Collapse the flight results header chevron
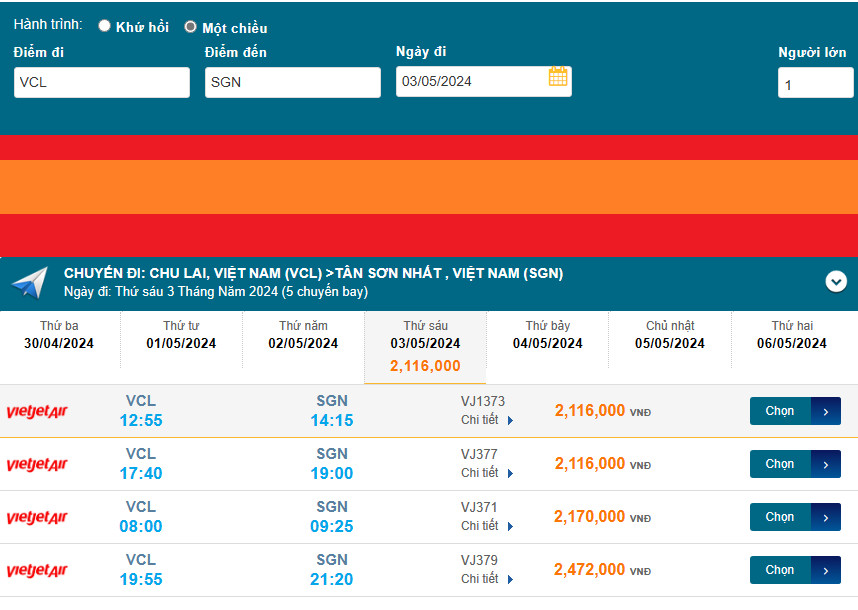 coord(836,282)
